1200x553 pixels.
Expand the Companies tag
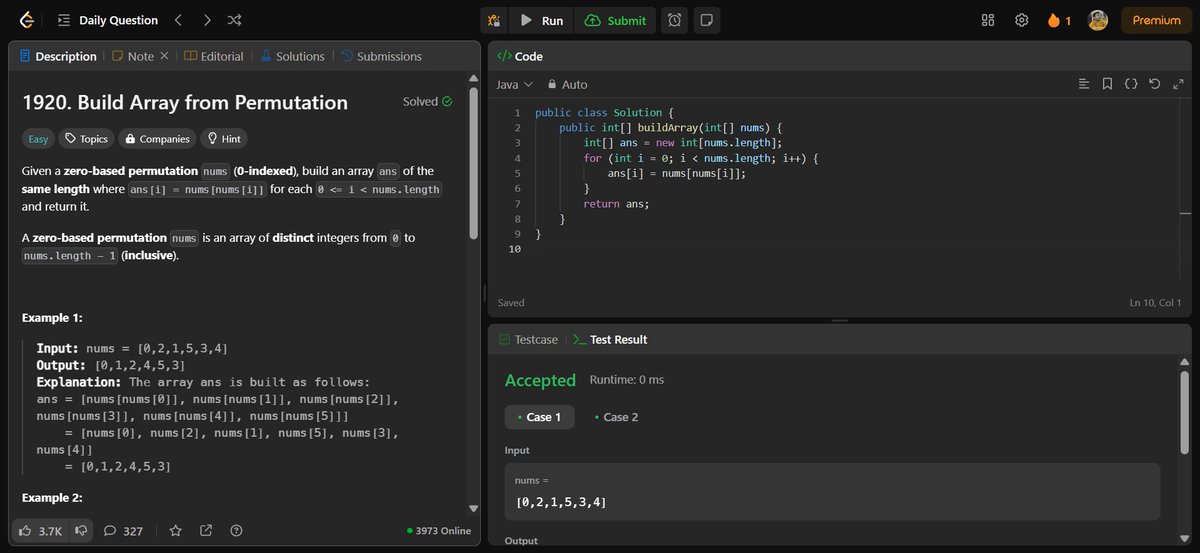coord(156,139)
